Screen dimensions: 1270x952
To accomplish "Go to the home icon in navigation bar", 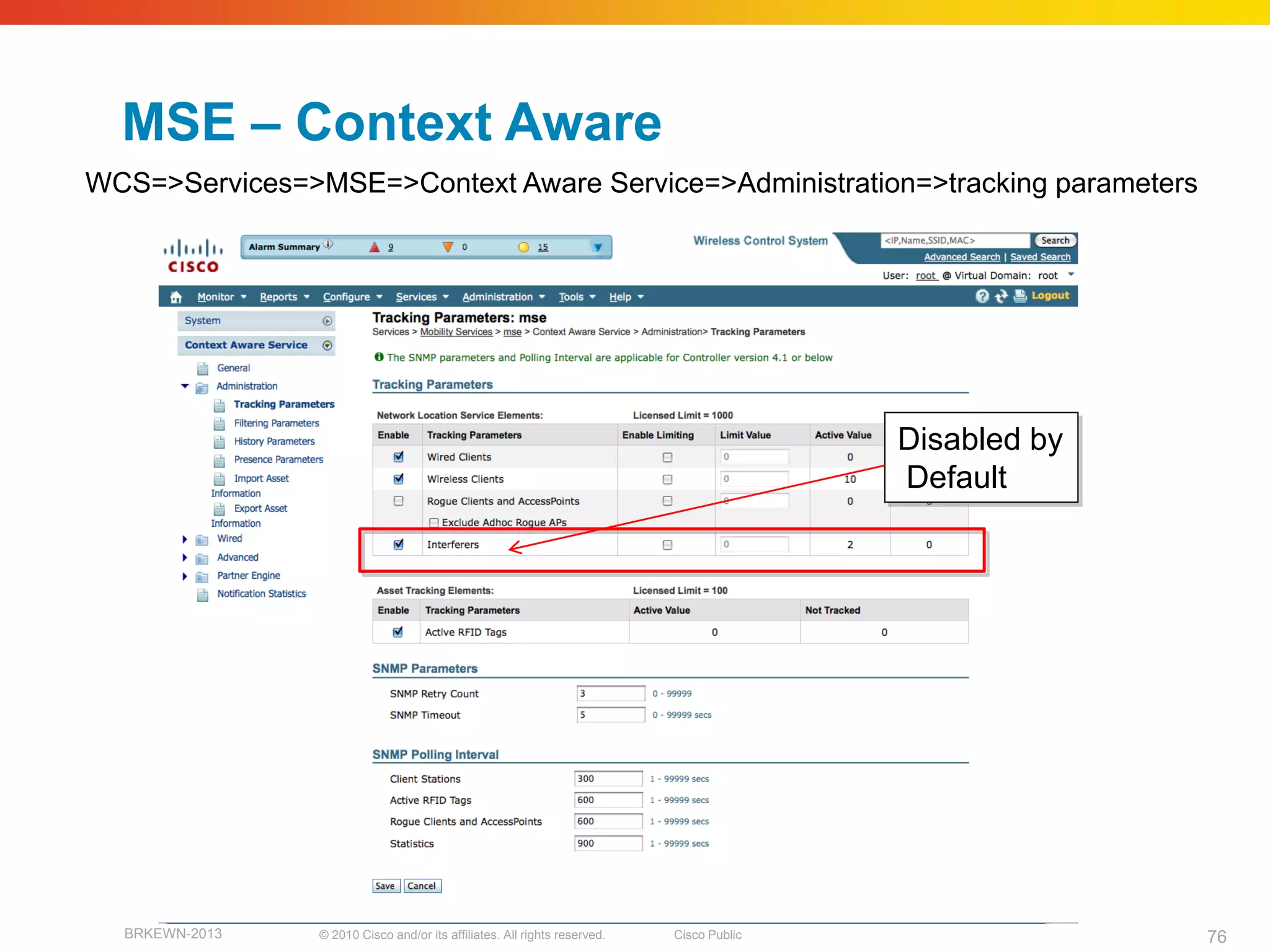I will (176, 297).
